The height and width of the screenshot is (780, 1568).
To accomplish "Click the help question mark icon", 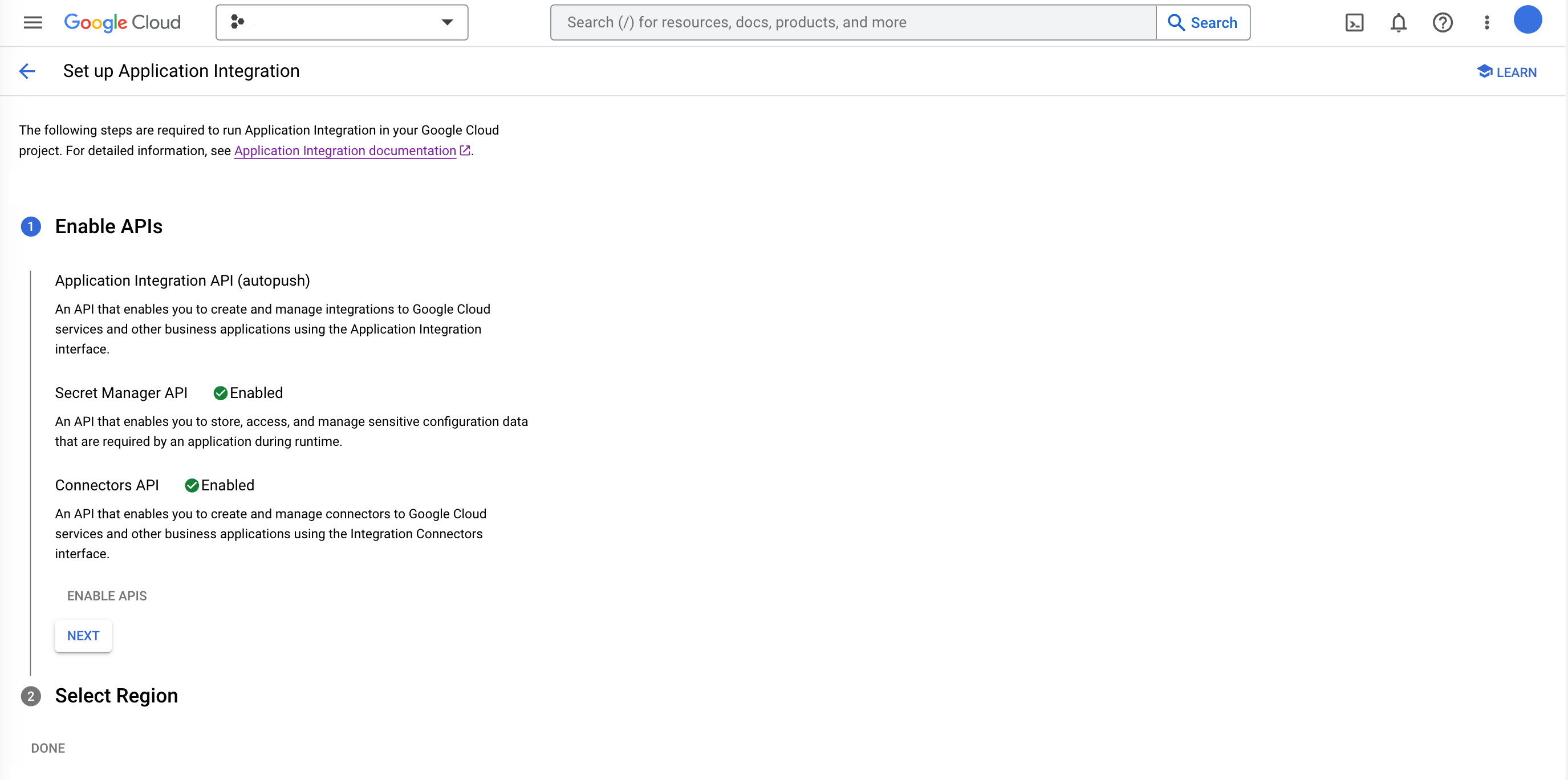I will pos(1444,21).
